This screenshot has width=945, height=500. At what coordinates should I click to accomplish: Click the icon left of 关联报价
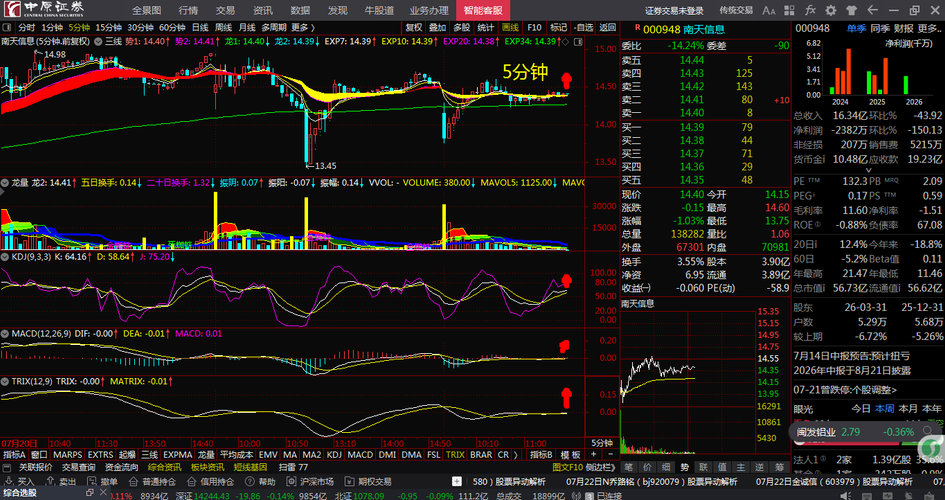coord(7,467)
